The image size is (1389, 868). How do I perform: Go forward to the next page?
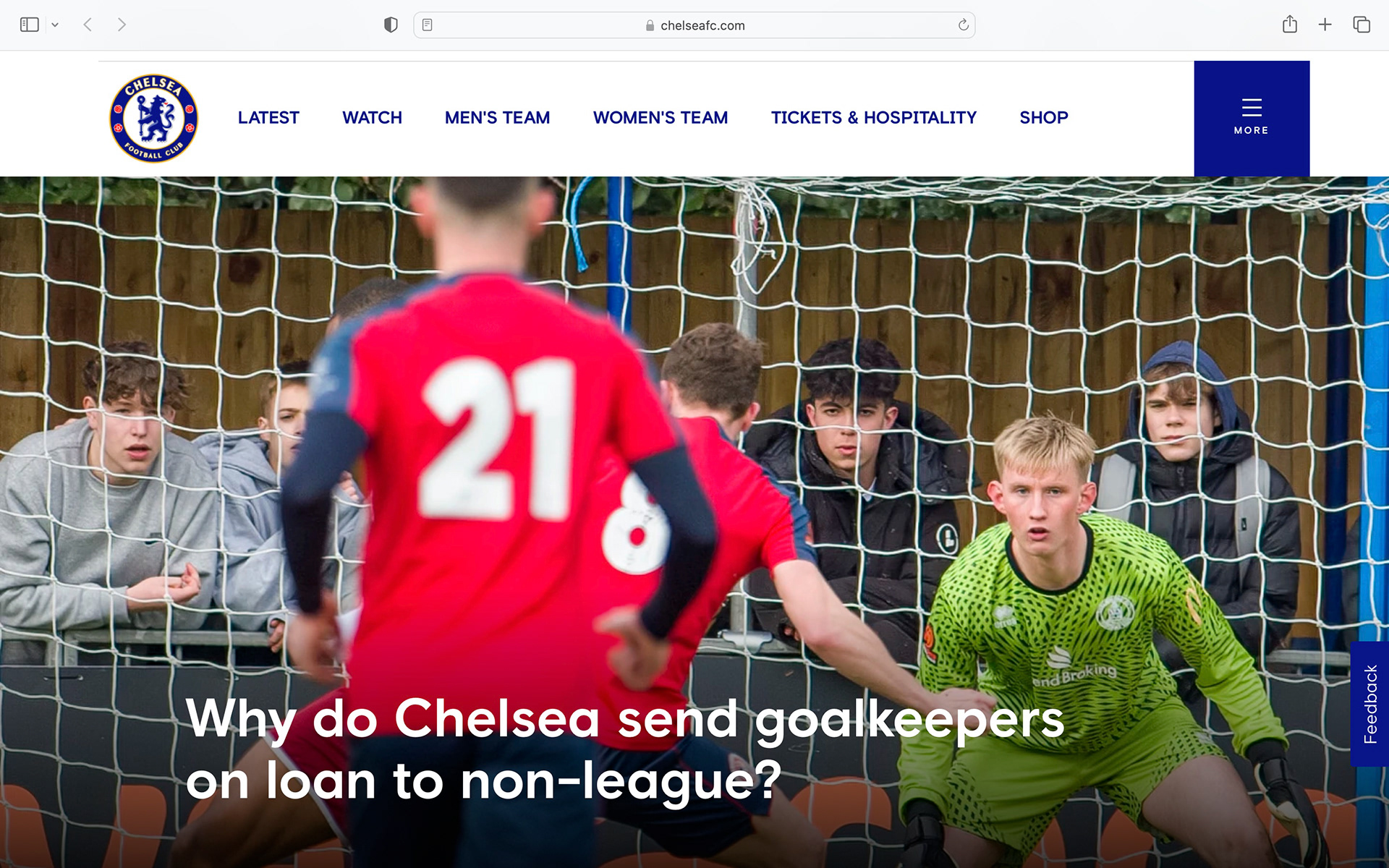tap(122, 25)
